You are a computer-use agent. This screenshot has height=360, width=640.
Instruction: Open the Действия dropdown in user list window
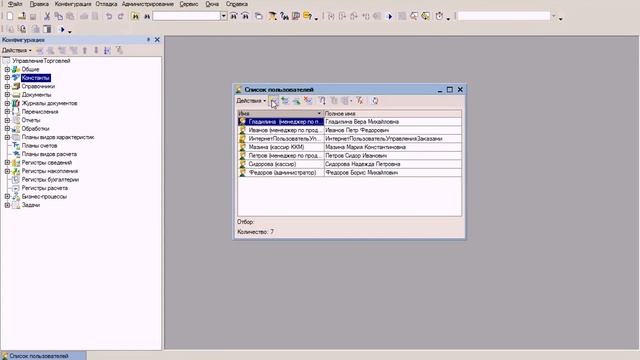(x=251, y=101)
